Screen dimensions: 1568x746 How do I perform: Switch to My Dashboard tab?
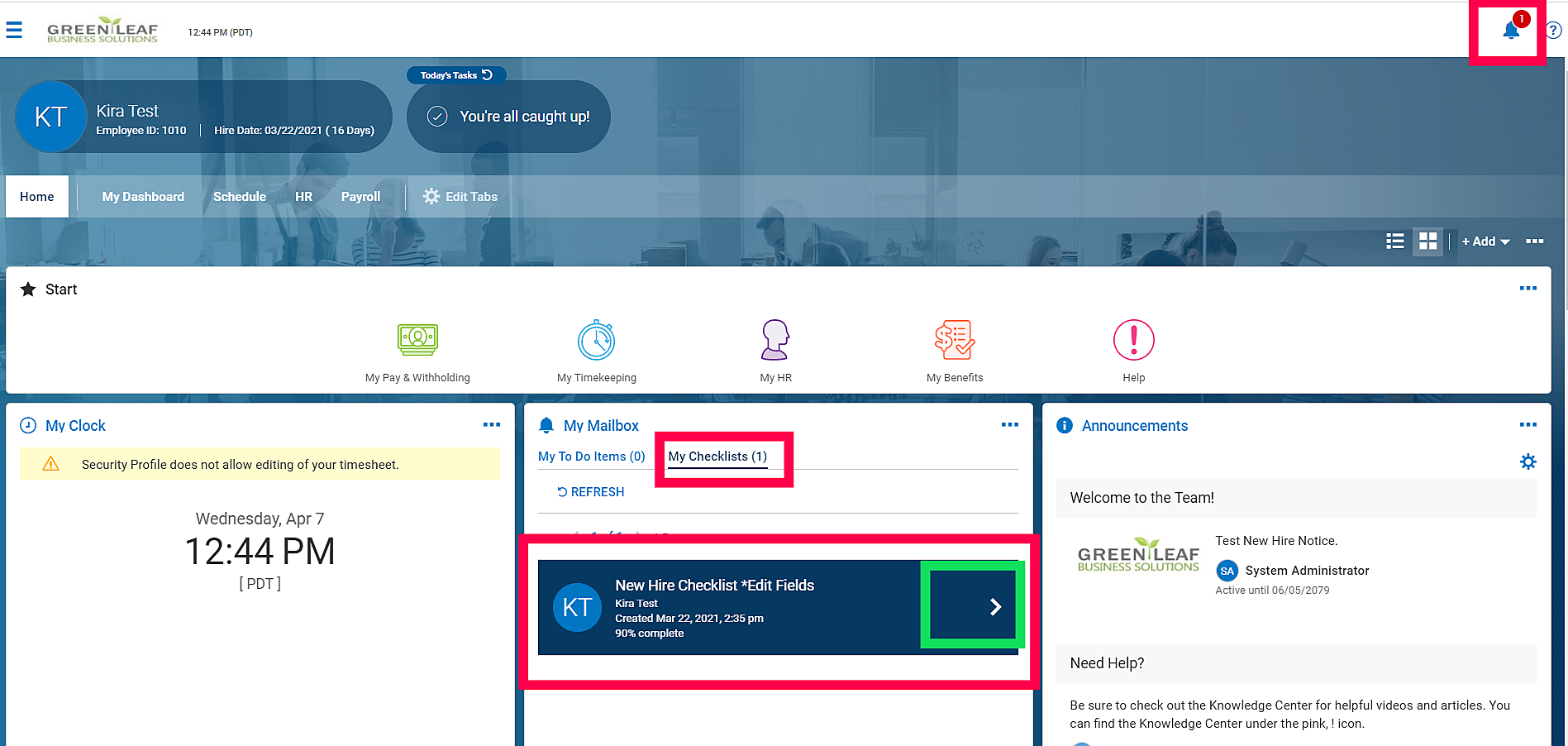point(143,197)
